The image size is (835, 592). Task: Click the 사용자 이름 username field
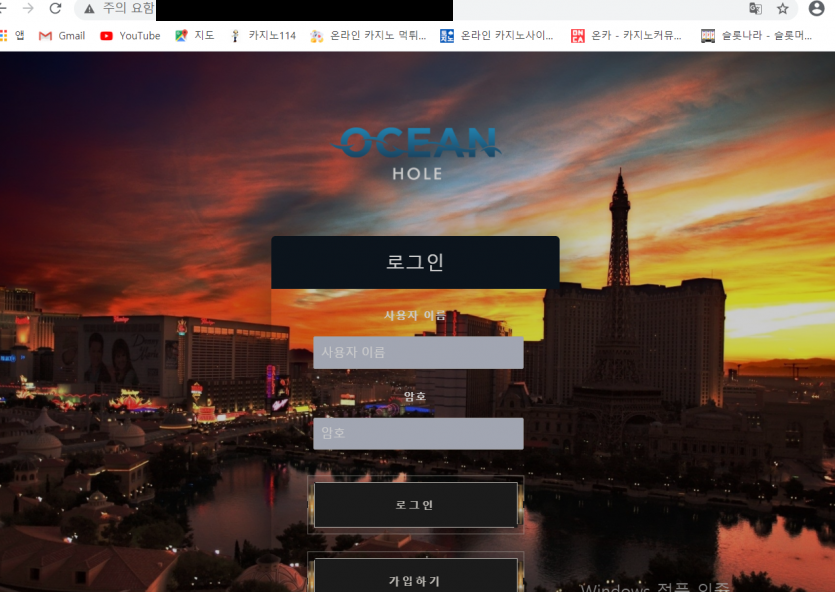click(418, 352)
